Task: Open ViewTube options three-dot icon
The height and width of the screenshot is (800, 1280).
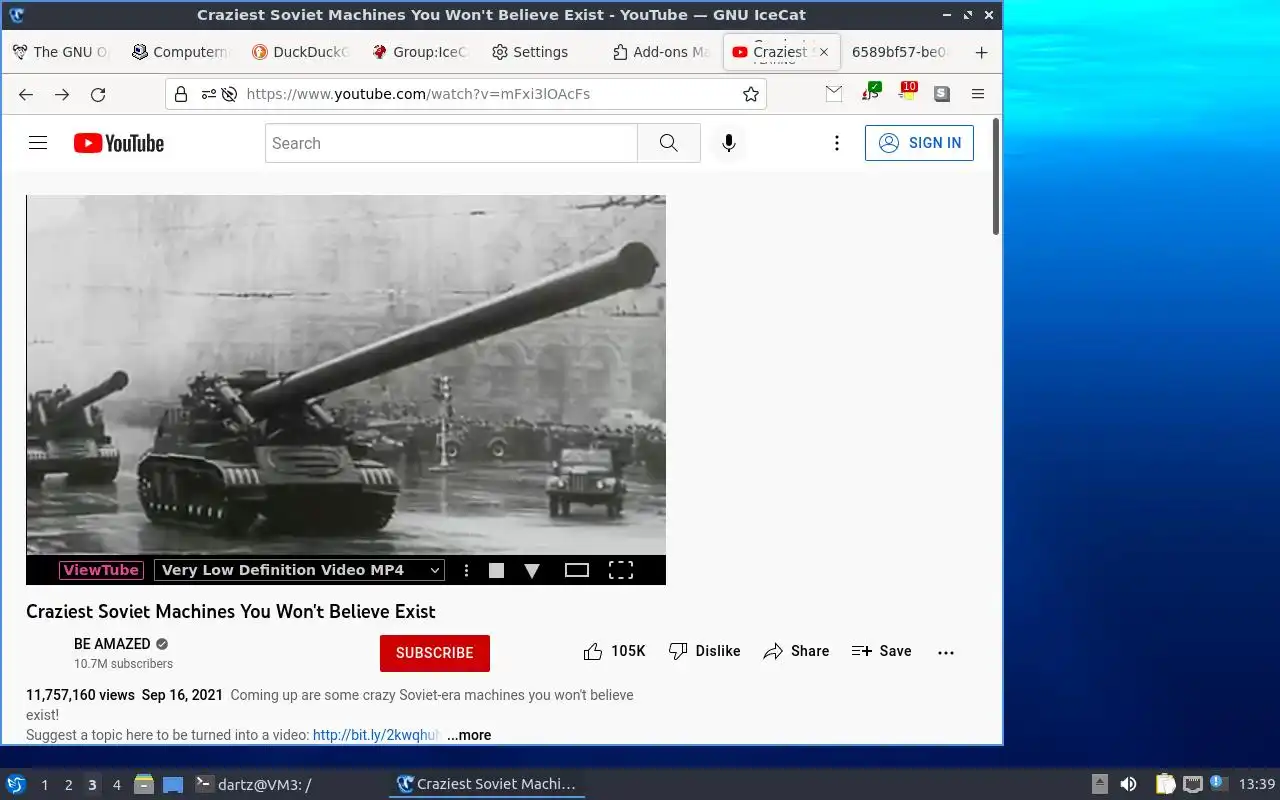Action: click(x=466, y=570)
